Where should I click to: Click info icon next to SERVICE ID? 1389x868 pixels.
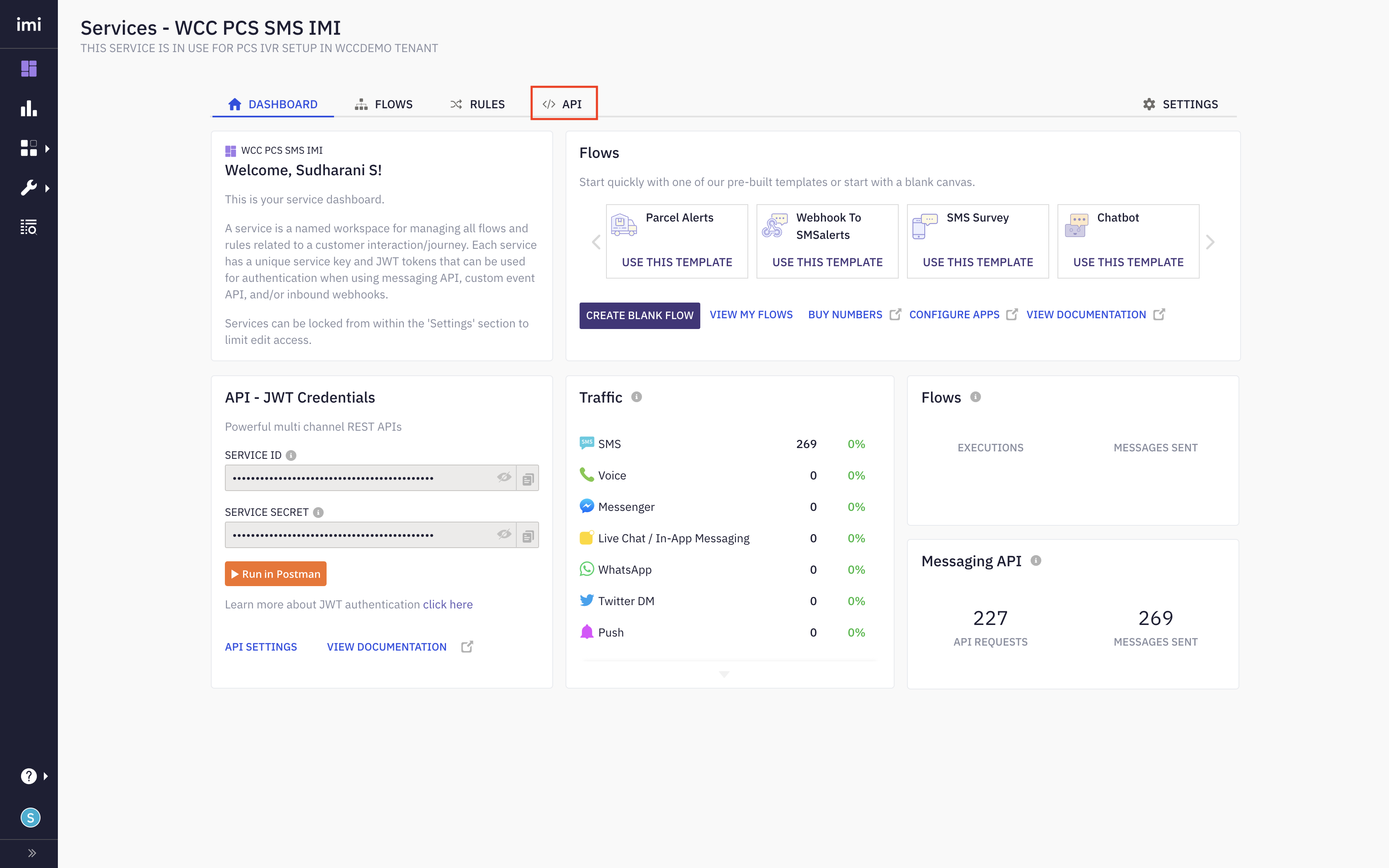pyautogui.click(x=291, y=455)
